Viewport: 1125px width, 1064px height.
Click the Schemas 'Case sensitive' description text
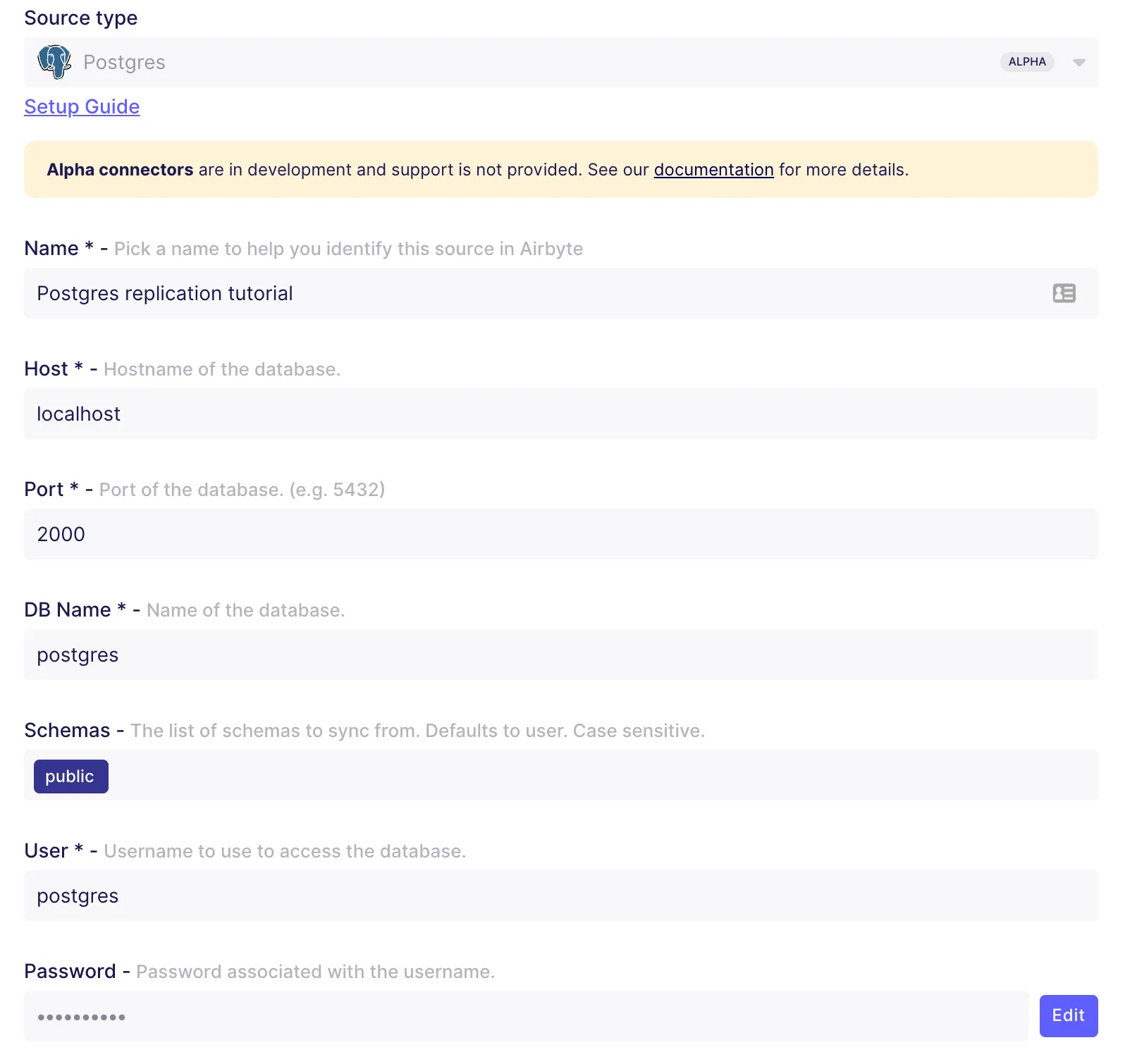pos(417,731)
